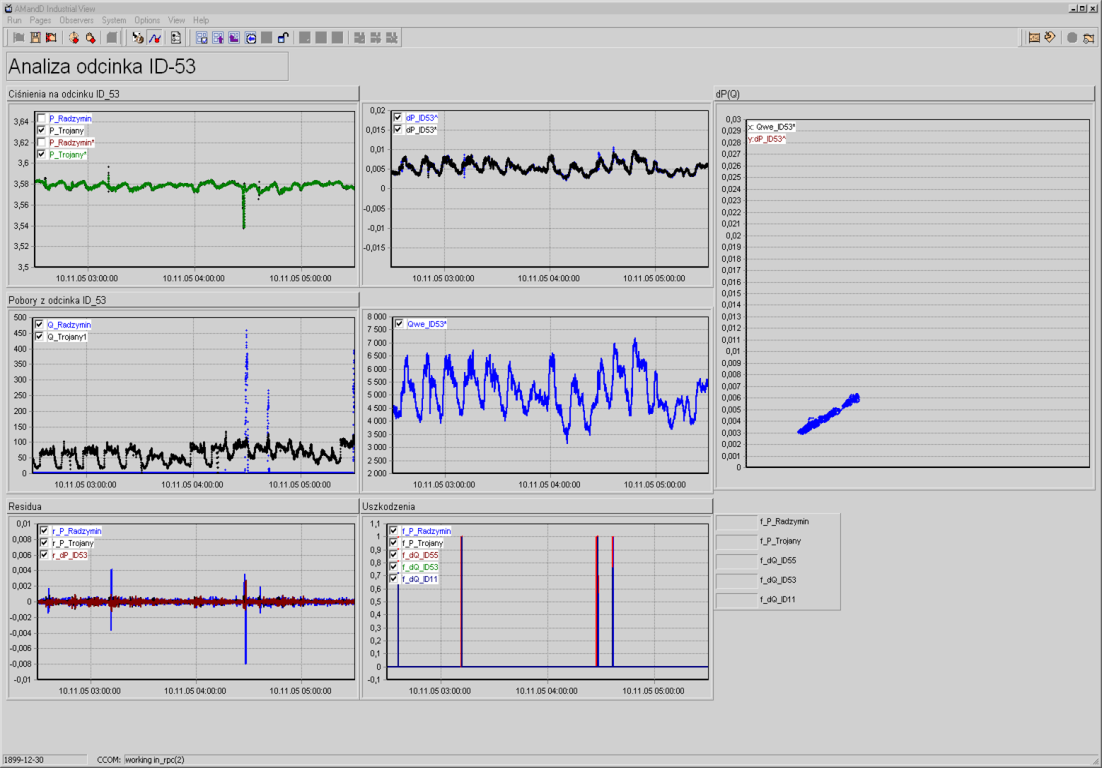Click the orange tag with pen icon
The height and width of the screenshot is (768, 1102).
(x=1050, y=38)
